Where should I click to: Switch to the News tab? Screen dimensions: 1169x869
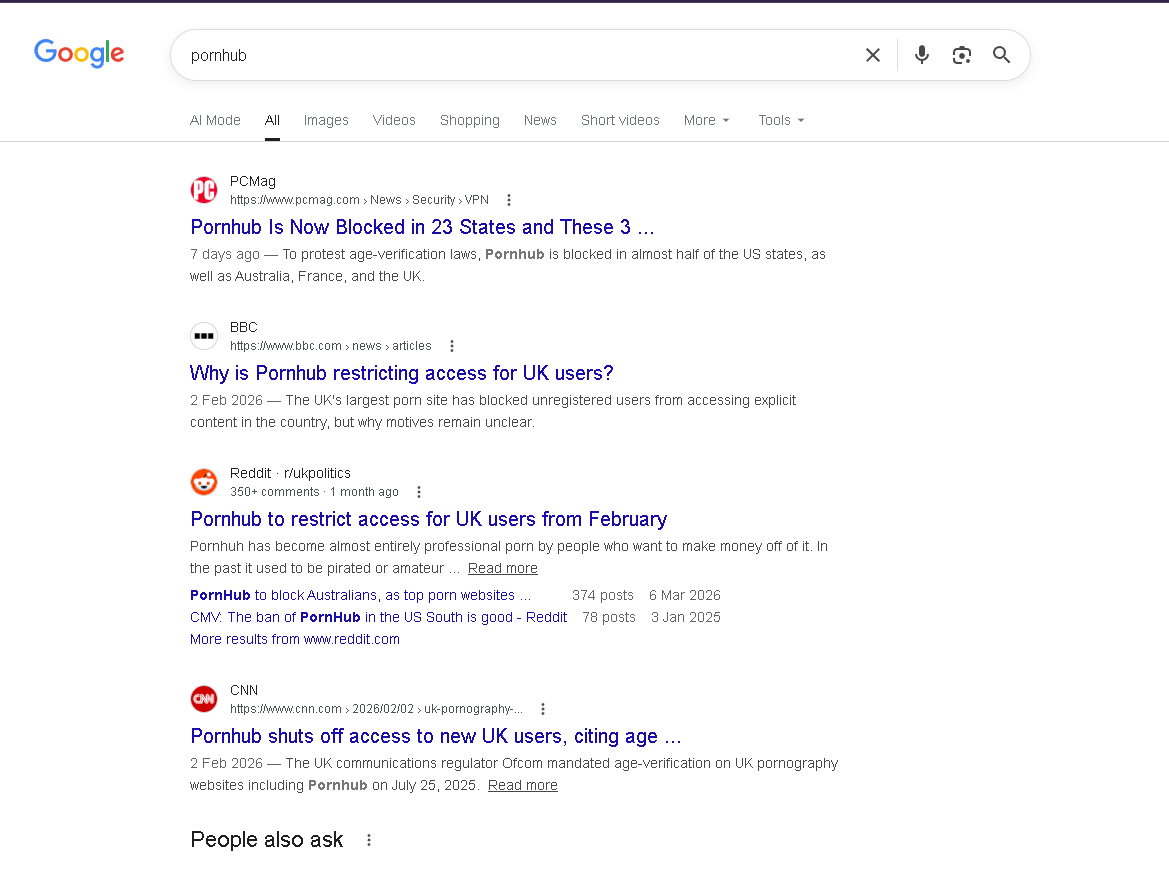[x=540, y=120]
